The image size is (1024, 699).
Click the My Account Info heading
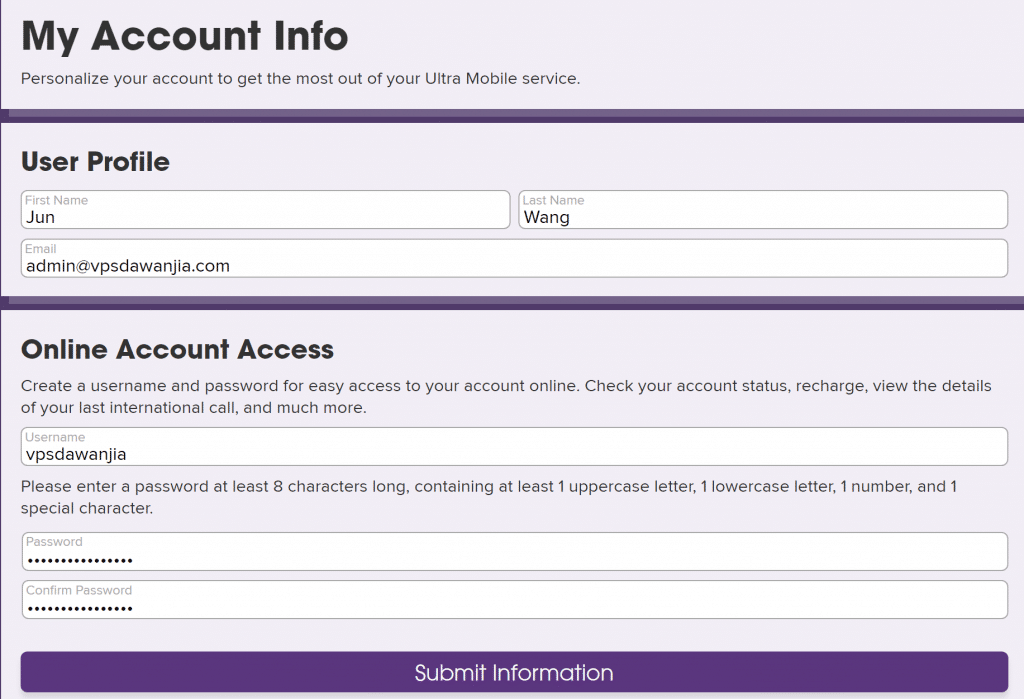[185, 37]
